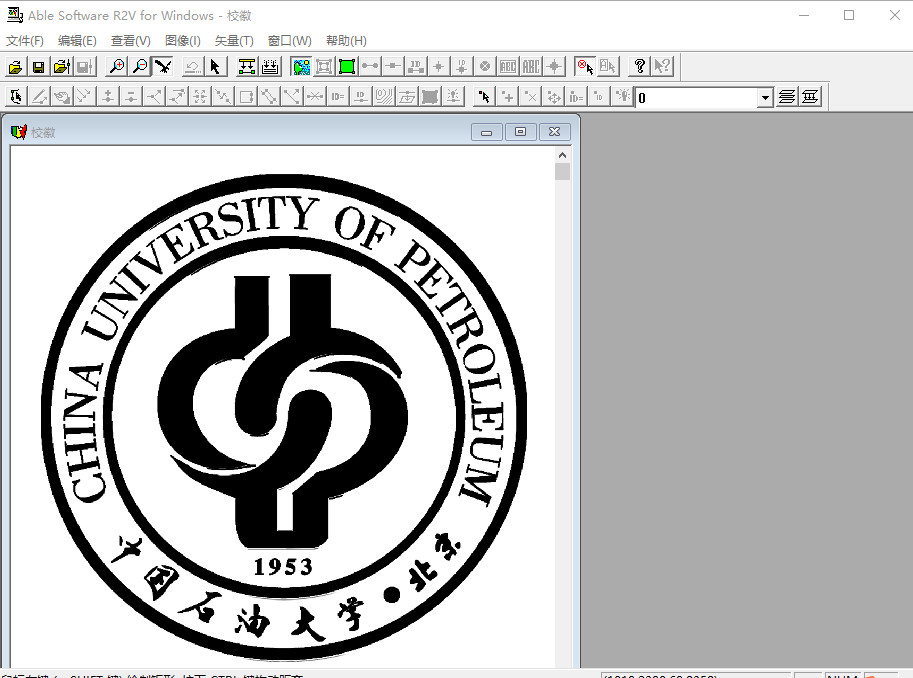Screen dimensions: 913x678
Task: Open the stacked layers icon
Action: pos(787,97)
